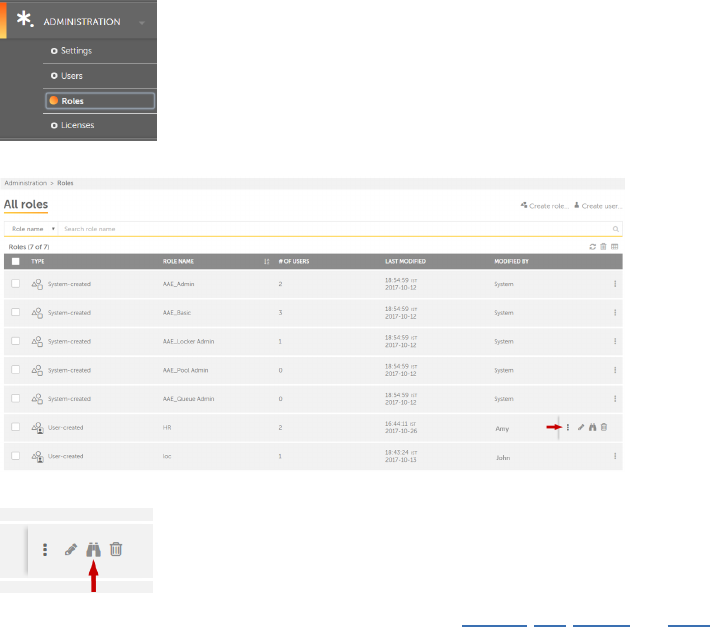This screenshot has height=627, width=710.
Task: Click the TYPE column header
Action: tap(38, 261)
